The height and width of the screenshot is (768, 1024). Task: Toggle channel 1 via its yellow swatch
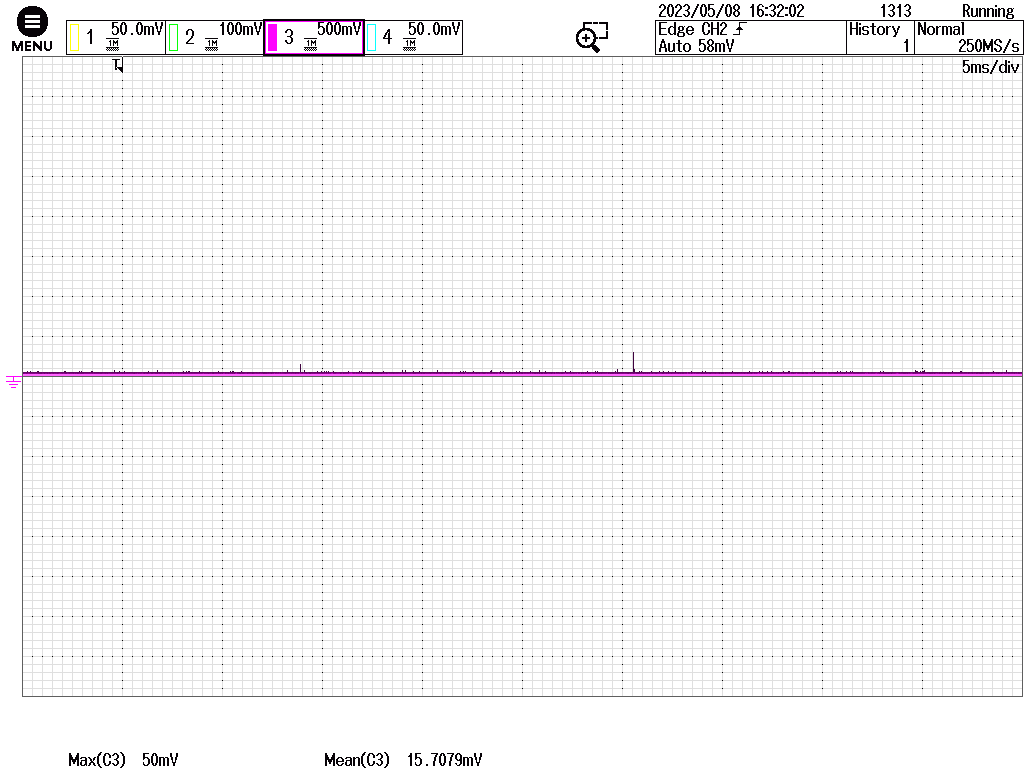(x=74, y=38)
